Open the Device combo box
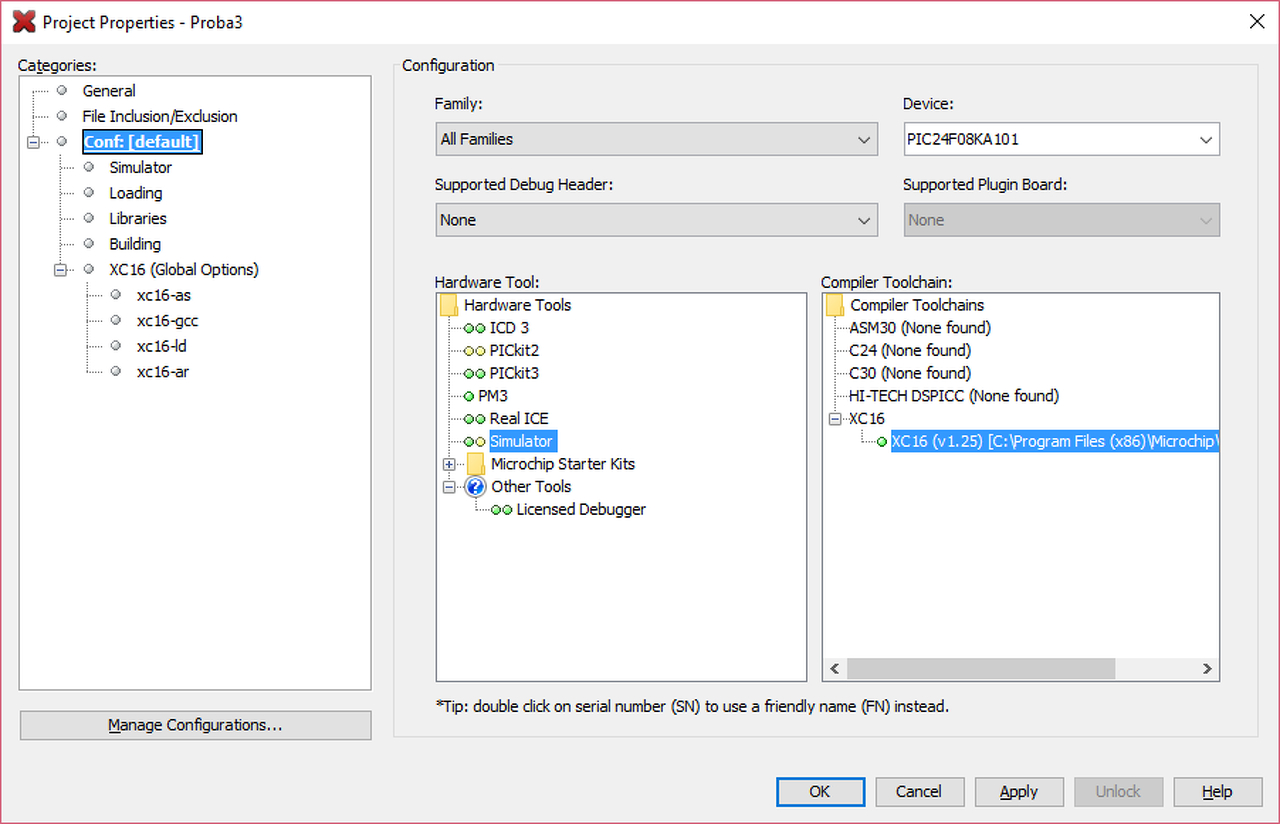 click(x=1060, y=140)
